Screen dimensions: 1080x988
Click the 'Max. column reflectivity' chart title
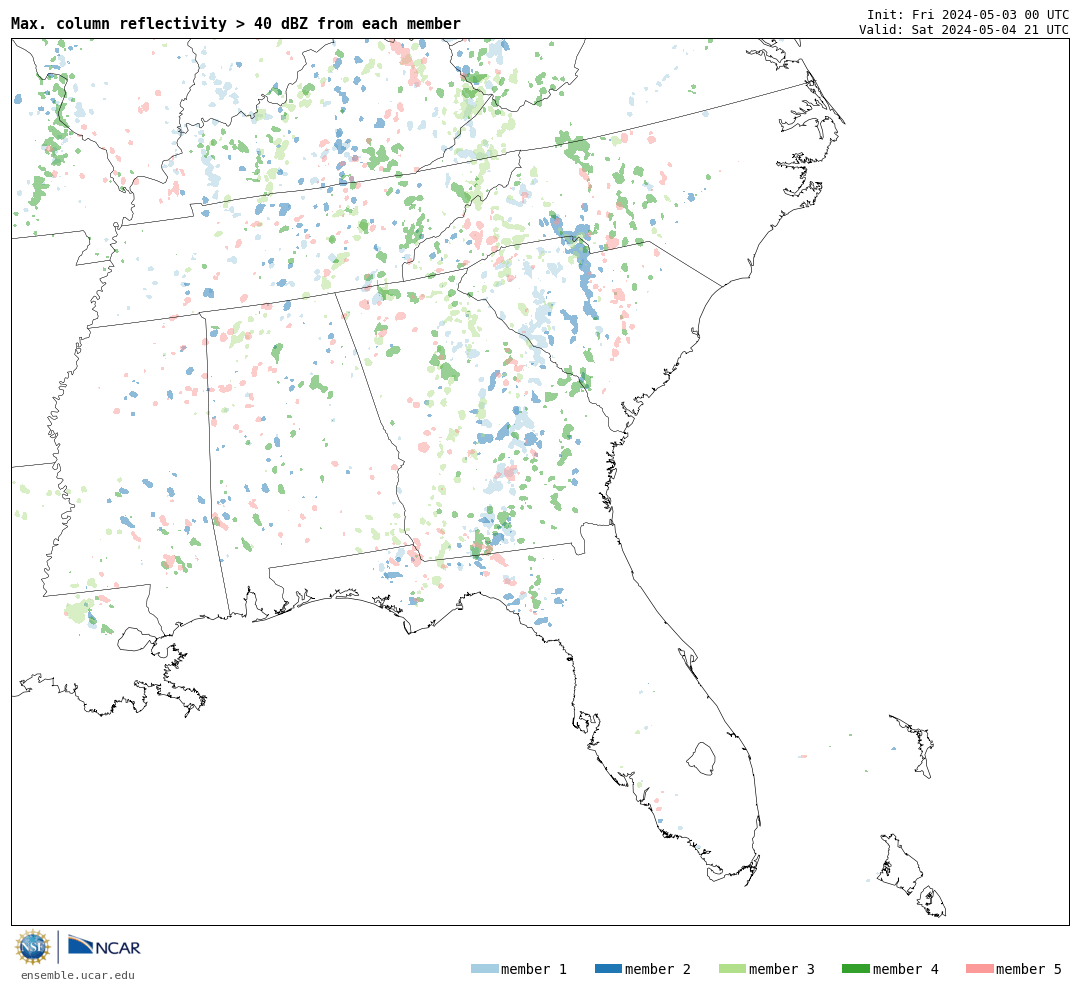(x=236, y=23)
